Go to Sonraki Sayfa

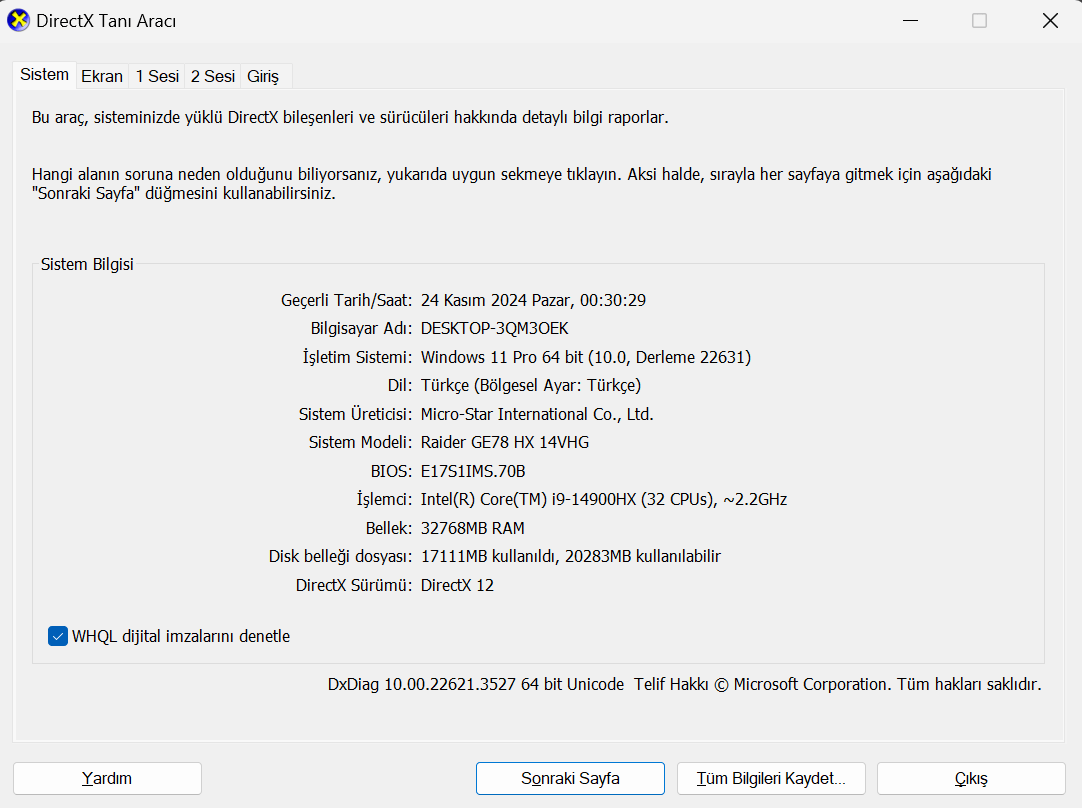pyautogui.click(x=570, y=778)
